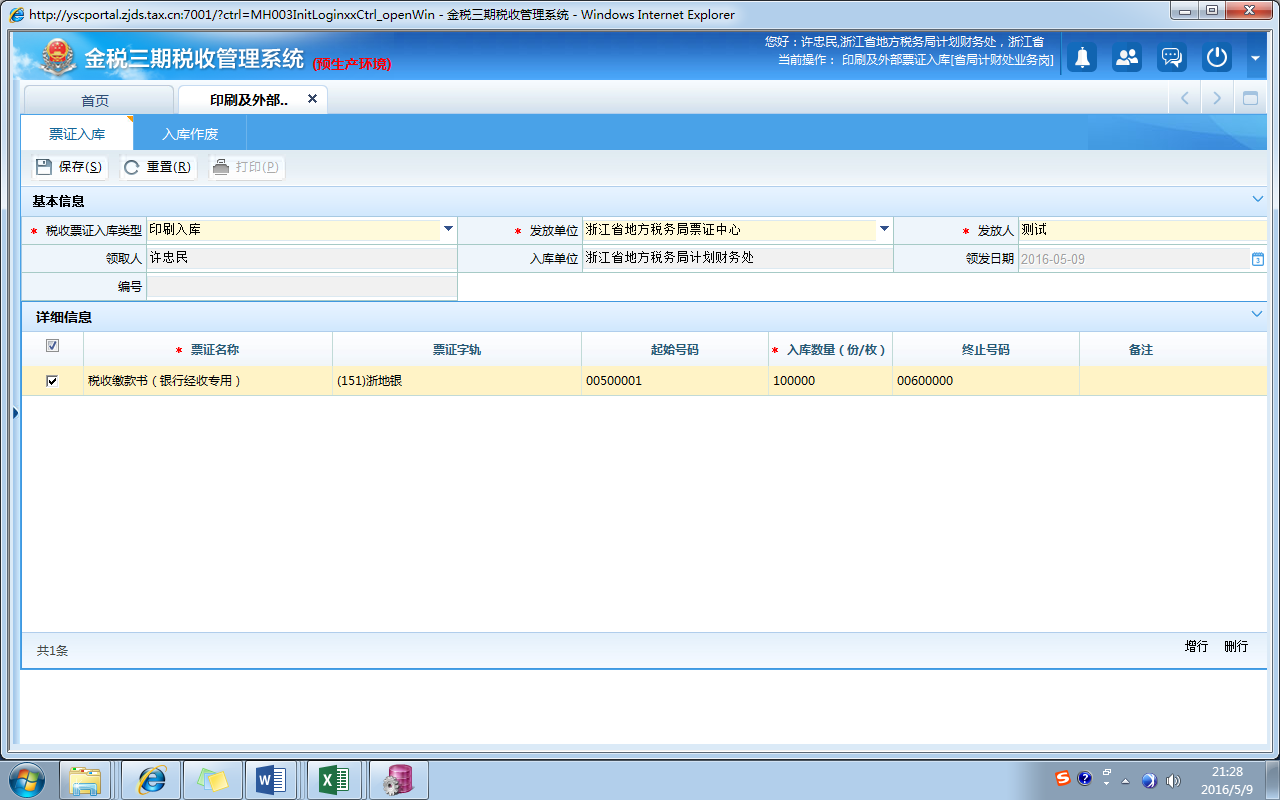Click the 领取人 field
Screen dimensions: 1280x800
[x=301, y=258]
